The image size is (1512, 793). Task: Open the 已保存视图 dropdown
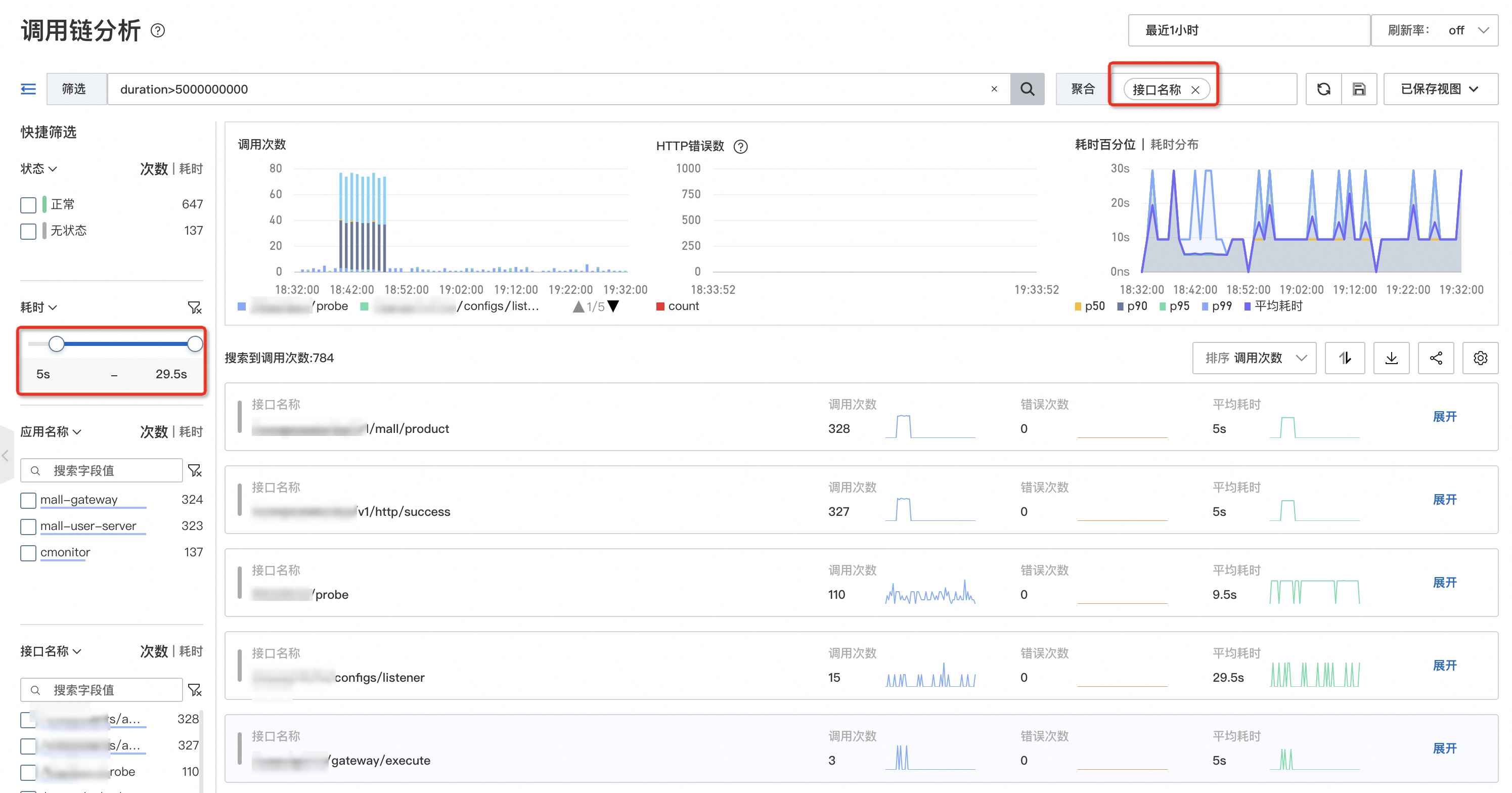pos(1440,89)
